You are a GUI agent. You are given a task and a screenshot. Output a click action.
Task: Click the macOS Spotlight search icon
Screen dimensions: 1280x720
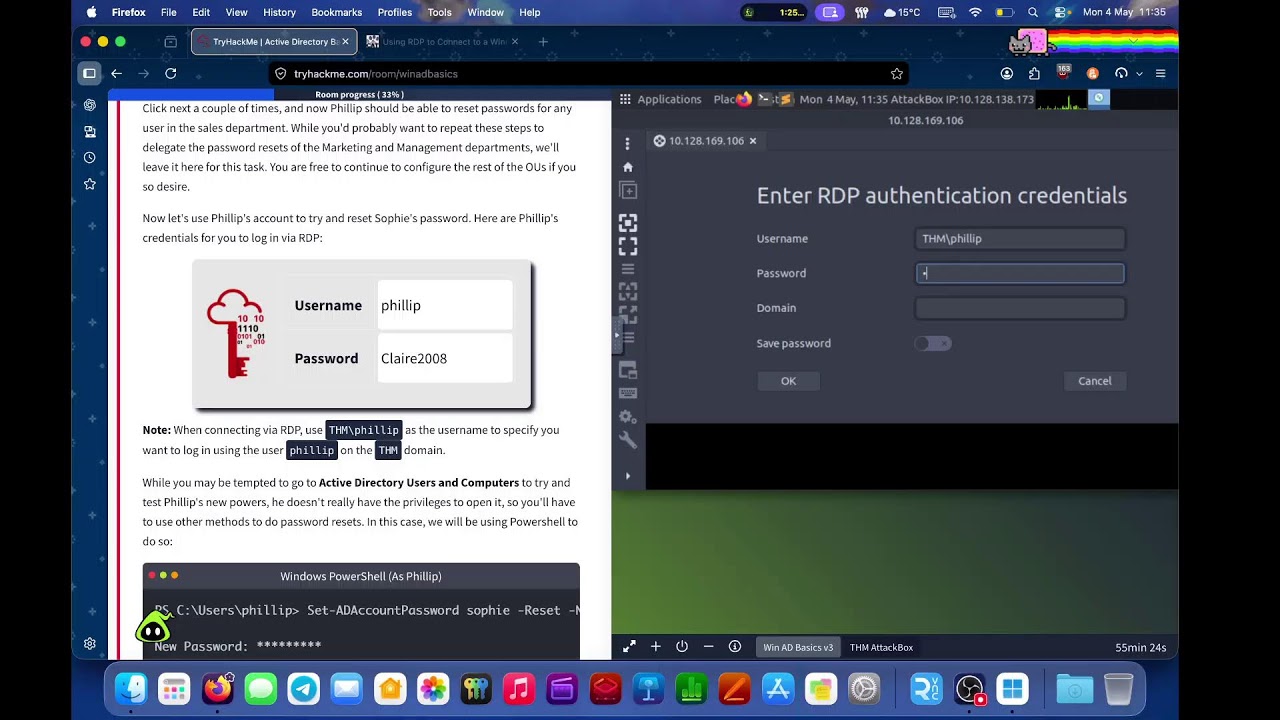click(1033, 12)
